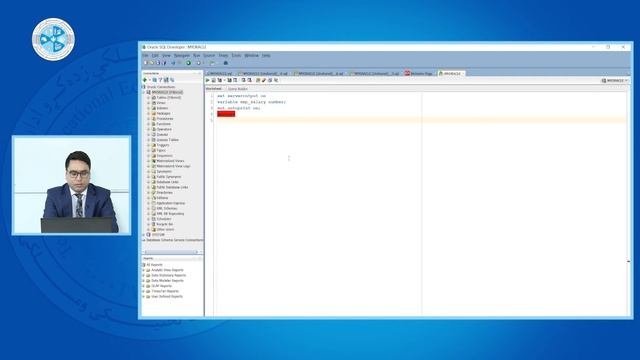Image resolution: width=640 pixels, height=360 pixels.
Task: Select the OLAP Reports item
Action: (161, 286)
